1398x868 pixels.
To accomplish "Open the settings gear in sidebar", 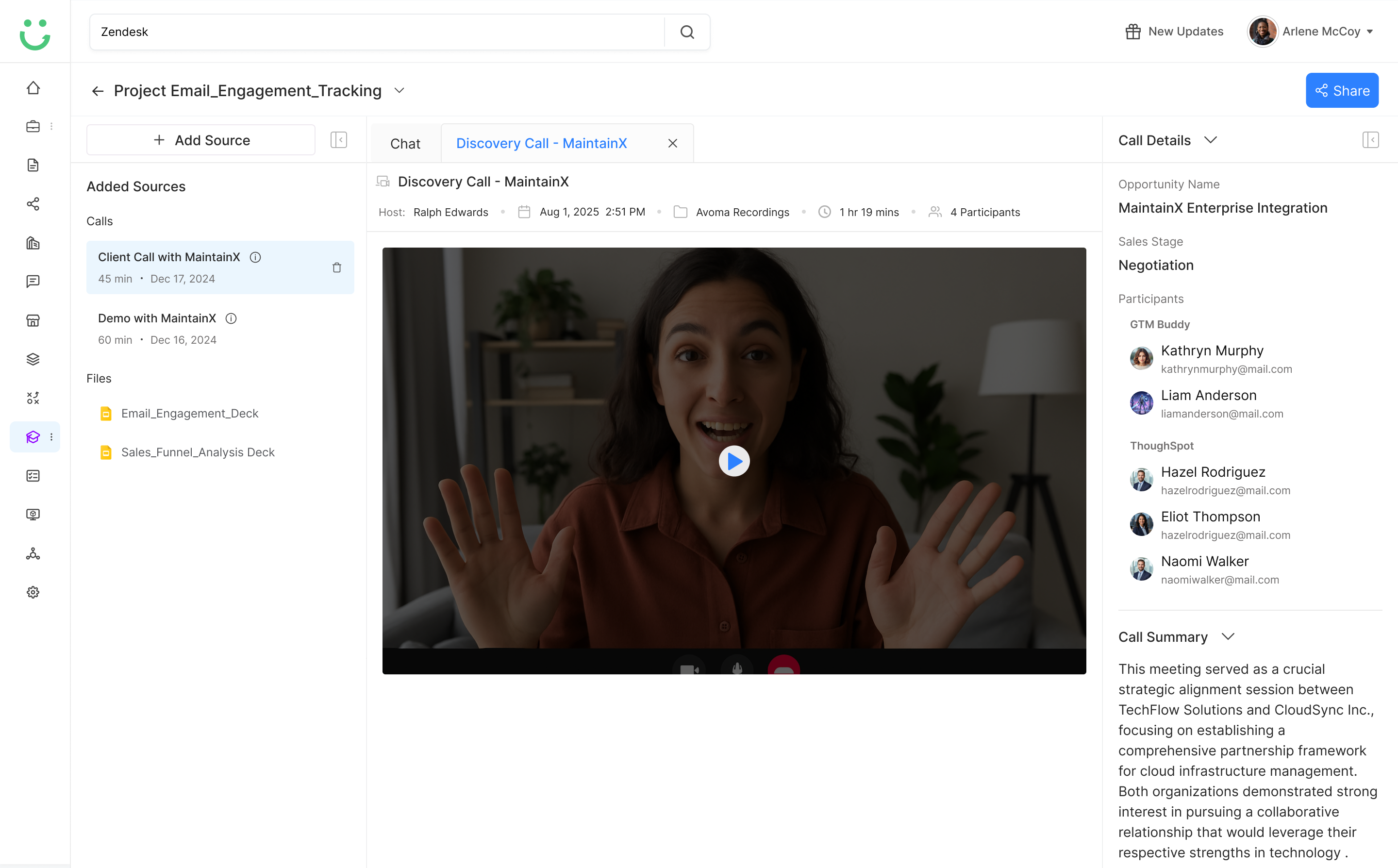I will coord(33,592).
